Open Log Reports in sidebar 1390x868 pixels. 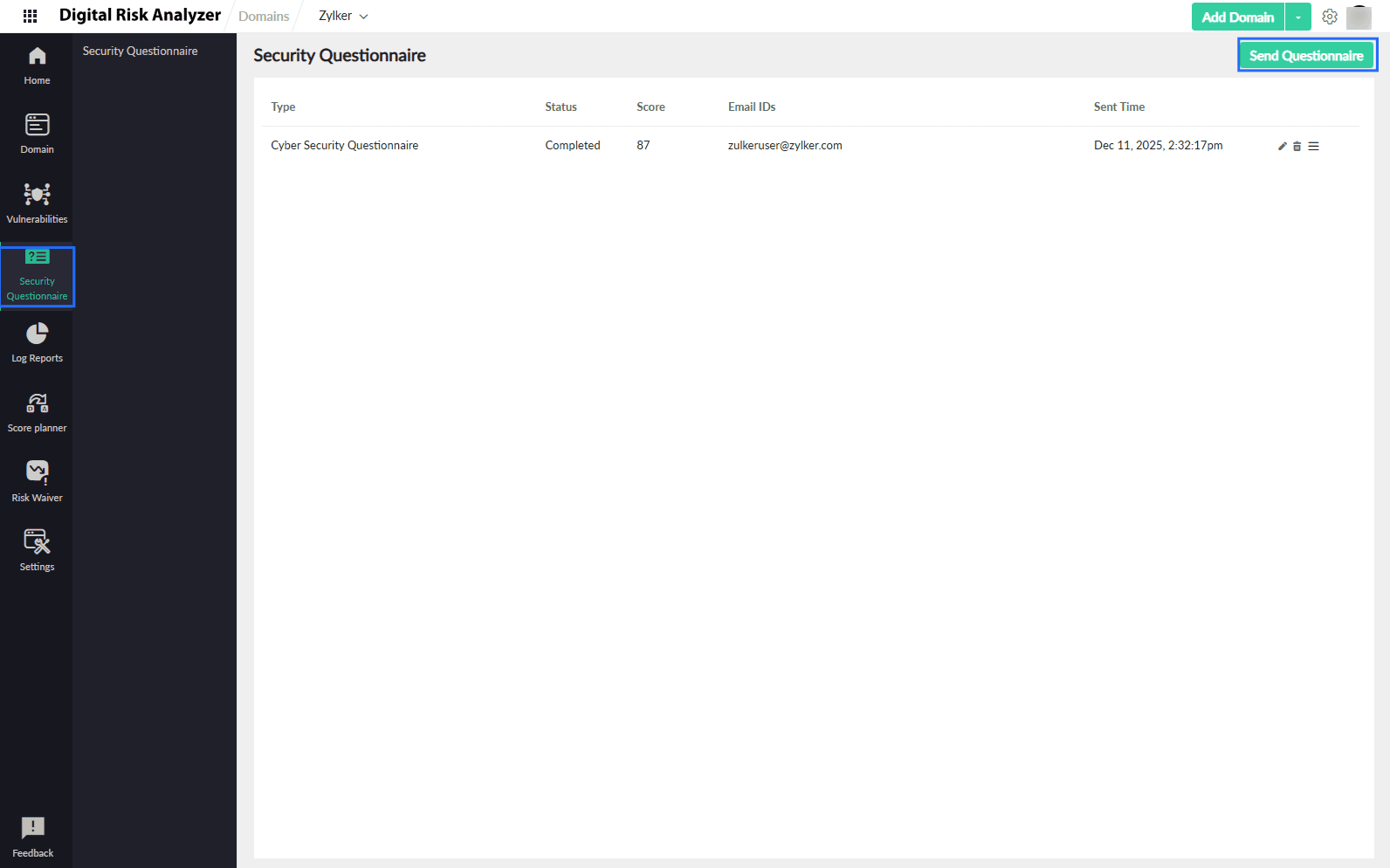point(37,342)
